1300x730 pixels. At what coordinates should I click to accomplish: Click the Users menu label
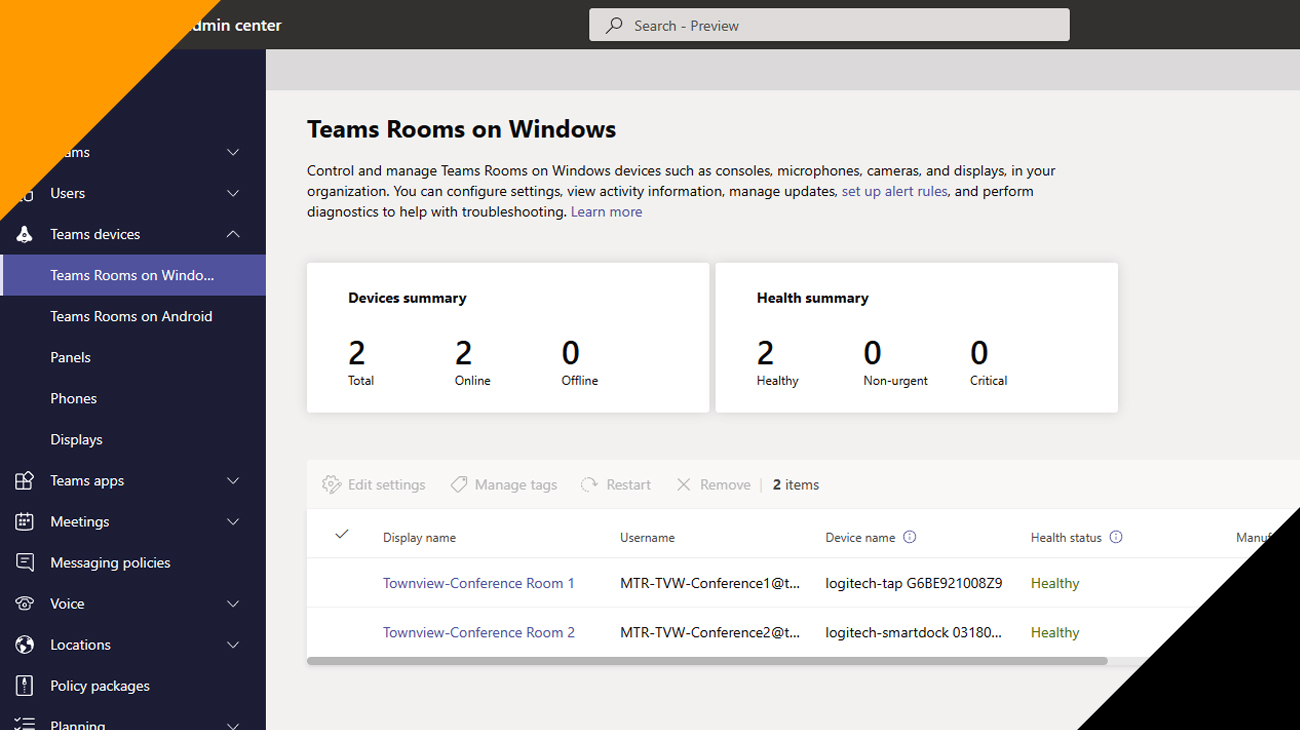(x=68, y=193)
